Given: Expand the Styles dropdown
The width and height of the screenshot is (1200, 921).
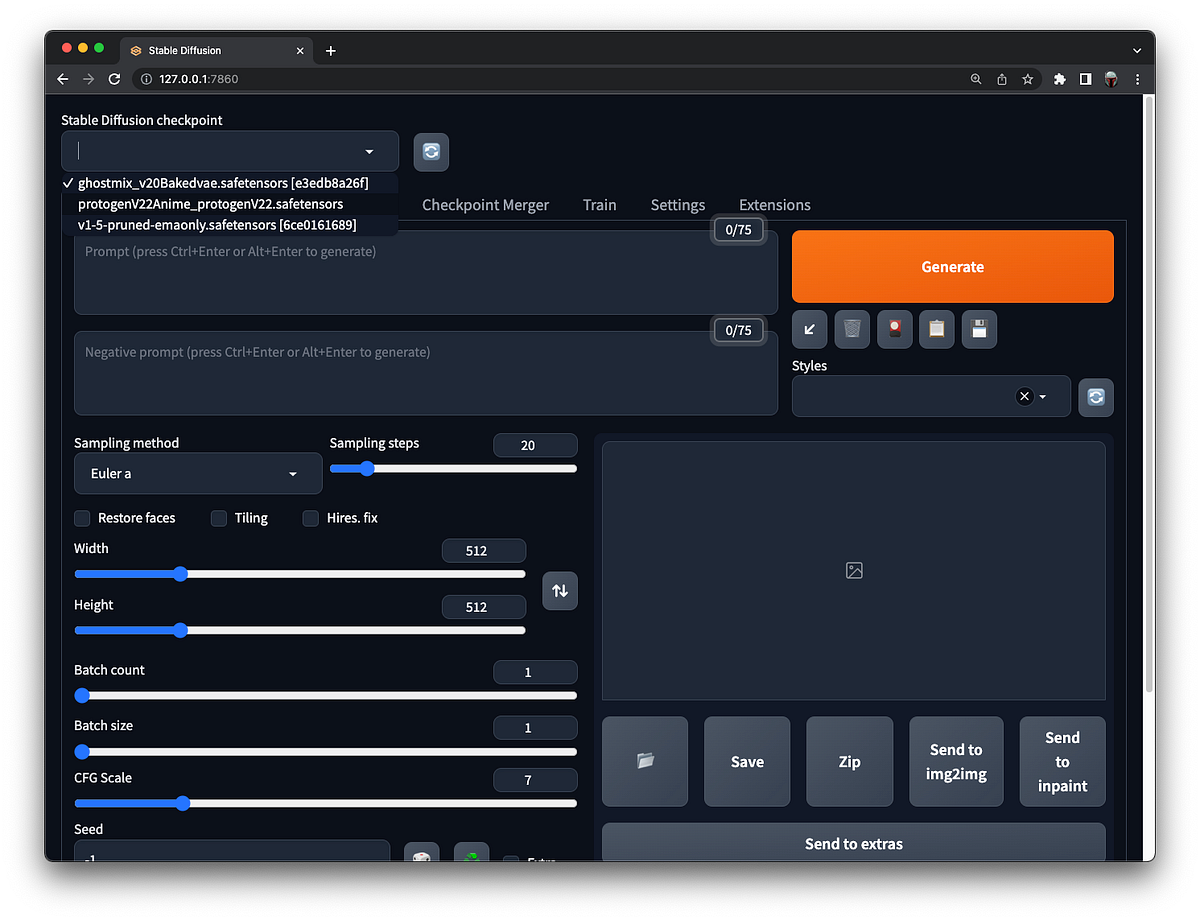Looking at the screenshot, I should coord(931,396).
